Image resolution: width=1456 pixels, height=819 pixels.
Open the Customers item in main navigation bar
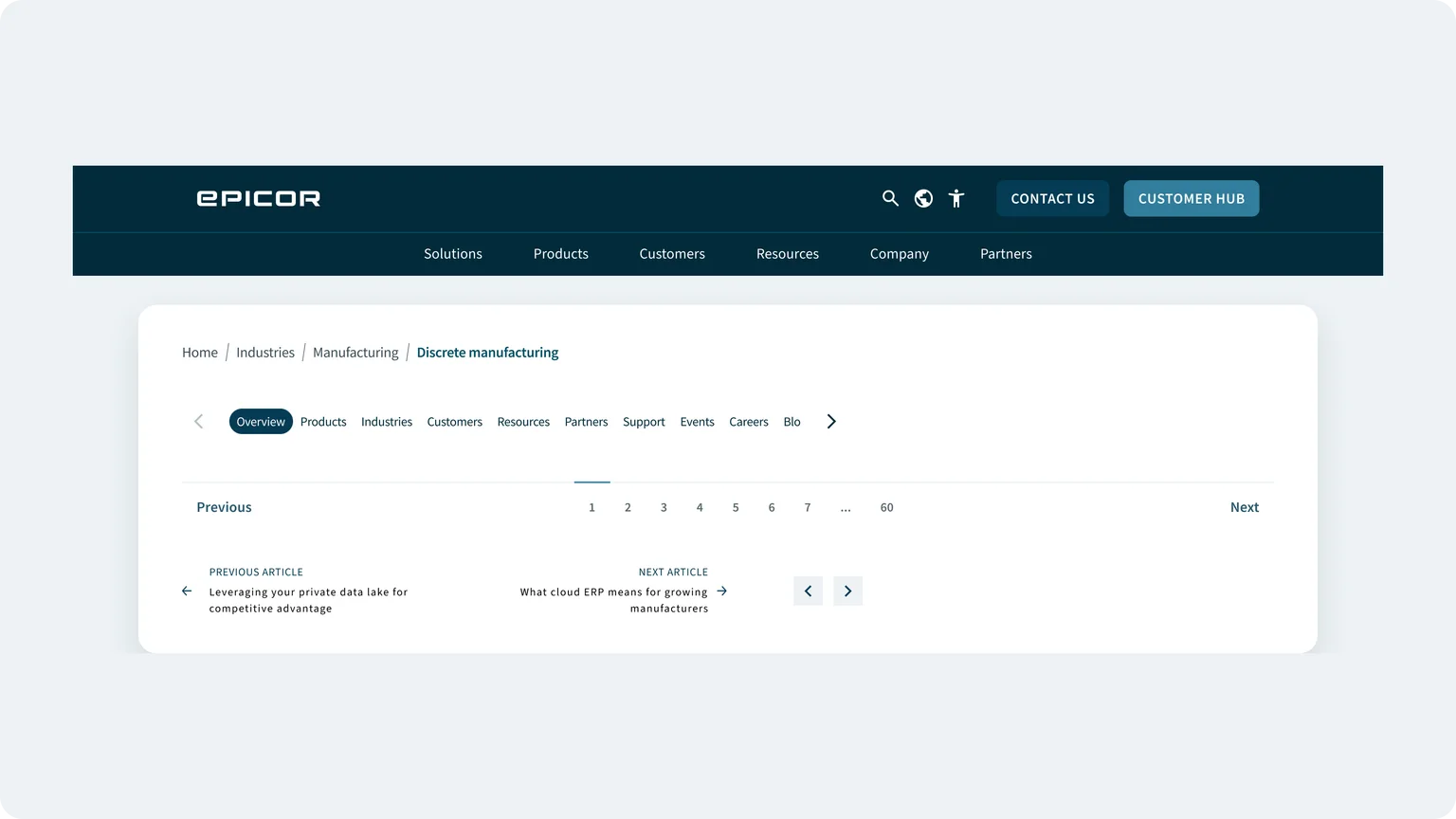672,254
